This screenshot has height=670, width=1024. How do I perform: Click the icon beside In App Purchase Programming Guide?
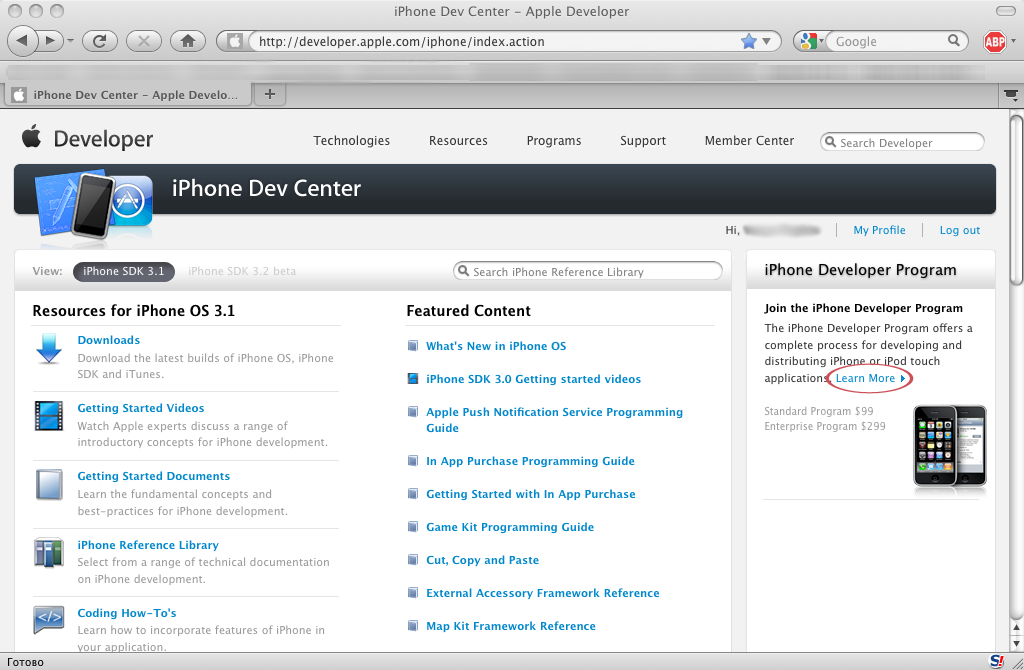coord(413,460)
